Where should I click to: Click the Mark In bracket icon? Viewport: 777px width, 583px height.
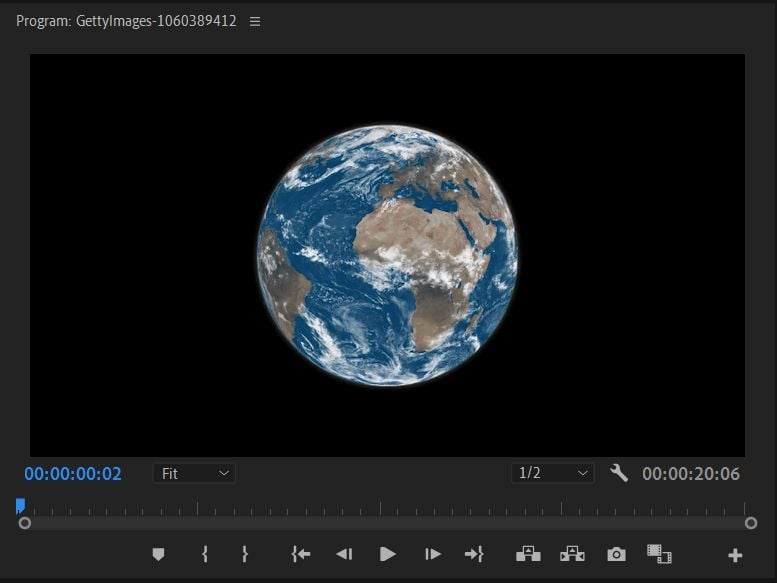click(205, 554)
